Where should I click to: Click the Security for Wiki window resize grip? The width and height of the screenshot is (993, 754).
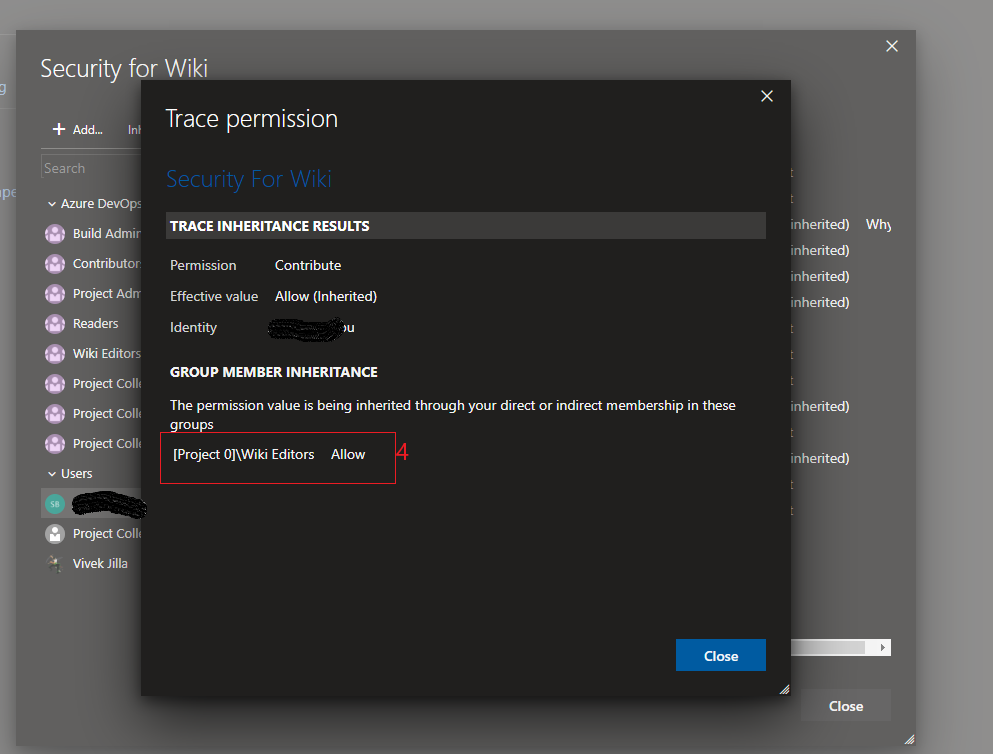point(909,739)
